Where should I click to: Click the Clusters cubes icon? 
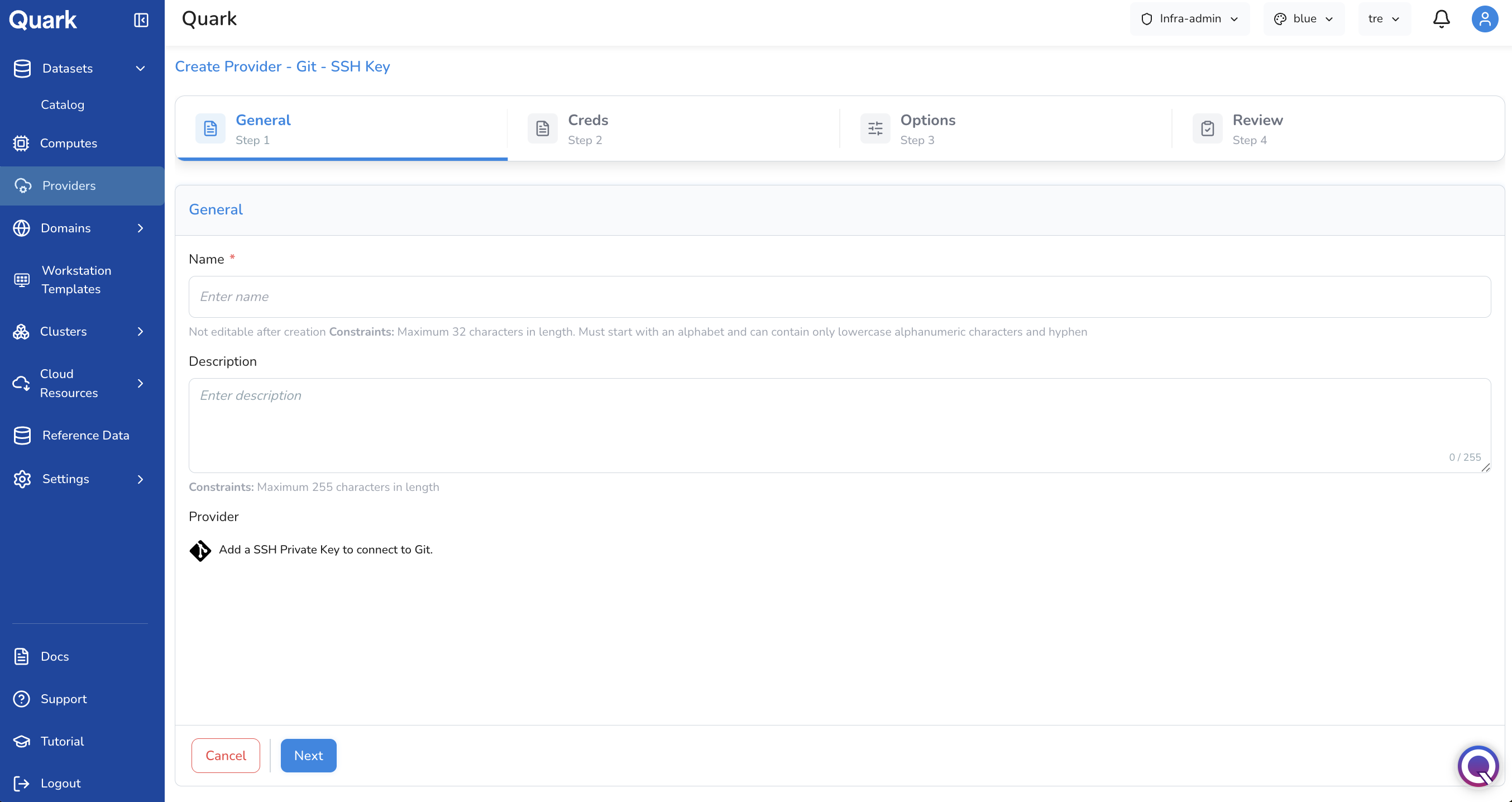[21, 331]
